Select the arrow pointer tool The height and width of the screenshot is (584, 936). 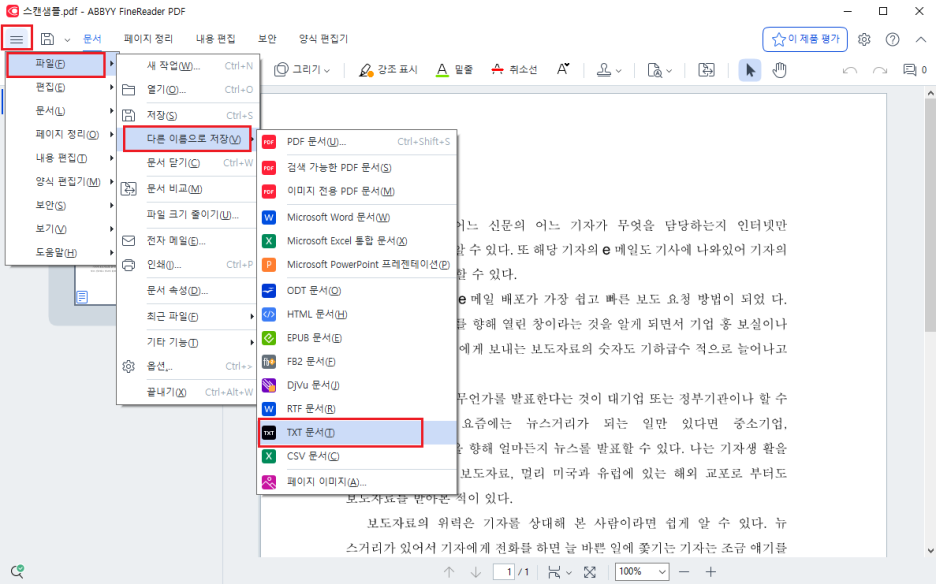click(750, 70)
